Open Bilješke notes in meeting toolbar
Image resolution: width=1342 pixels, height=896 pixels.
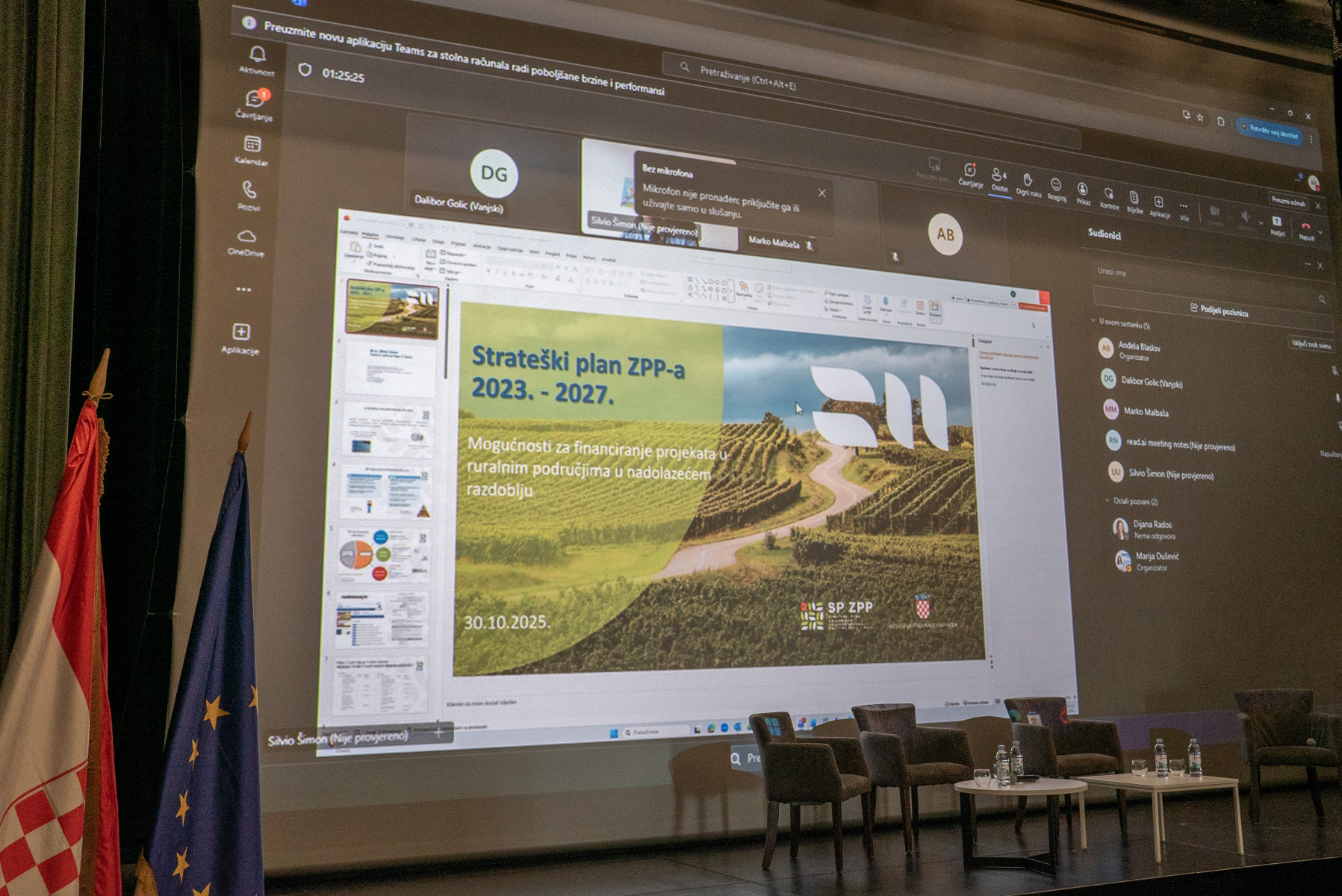[x=1134, y=199]
